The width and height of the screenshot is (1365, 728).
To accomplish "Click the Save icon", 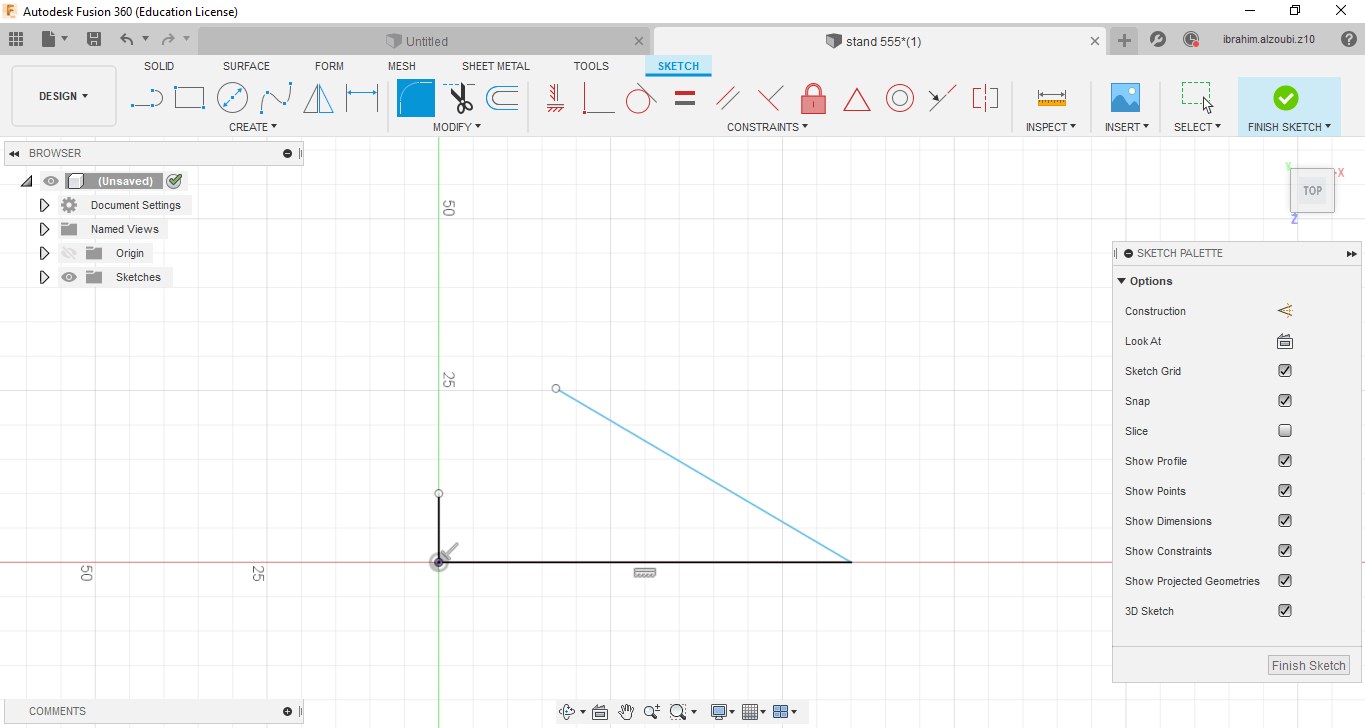I will point(94,39).
